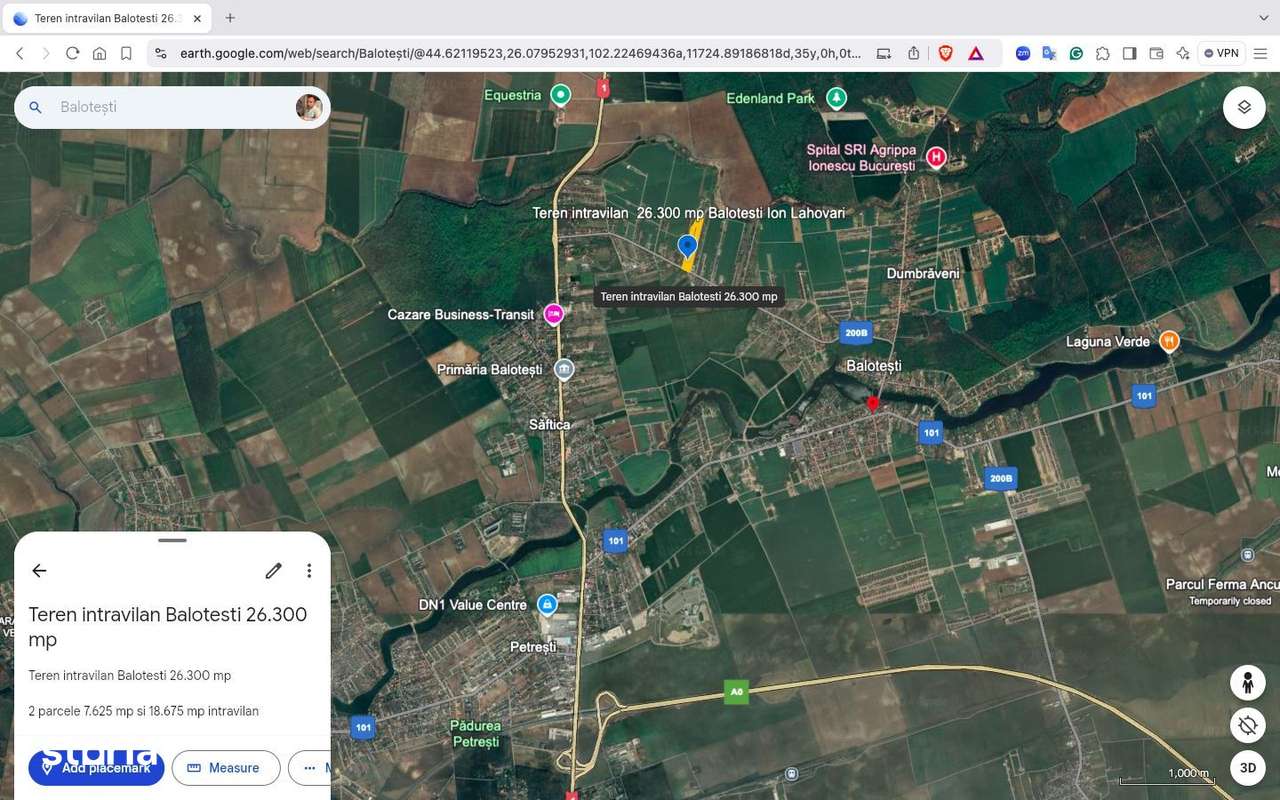Open the browser hamburger menu
The height and width of the screenshot is (800, 1280).
coord(1260,53)
